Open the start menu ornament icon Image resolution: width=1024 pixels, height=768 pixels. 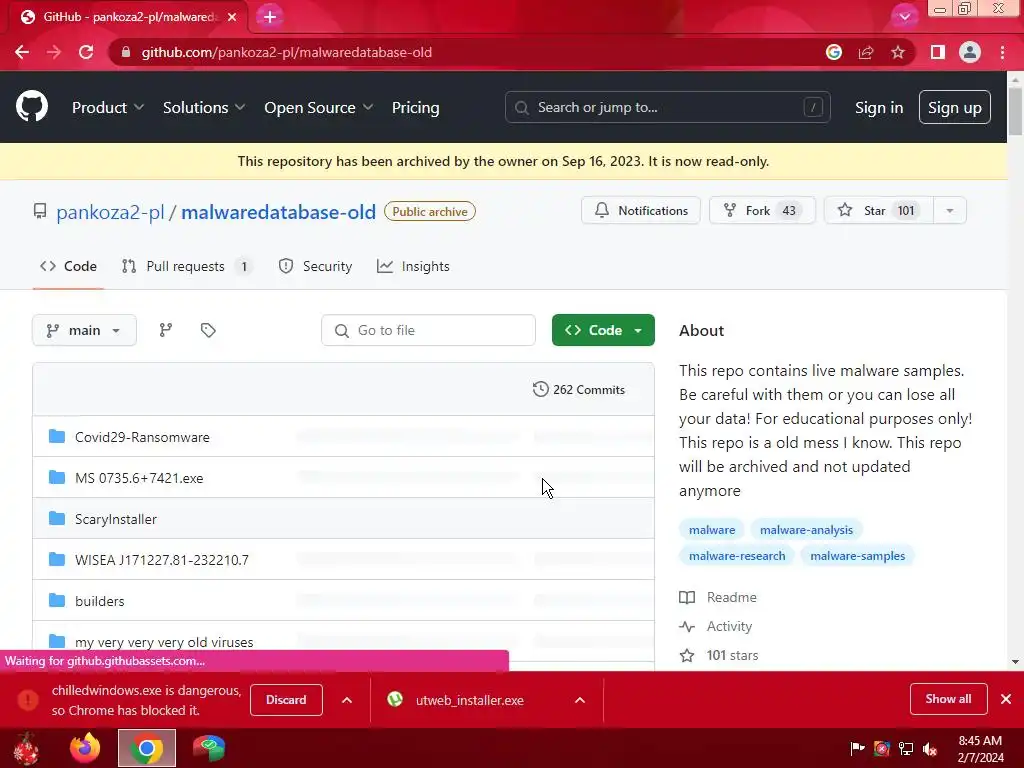(x=26, y=748)
